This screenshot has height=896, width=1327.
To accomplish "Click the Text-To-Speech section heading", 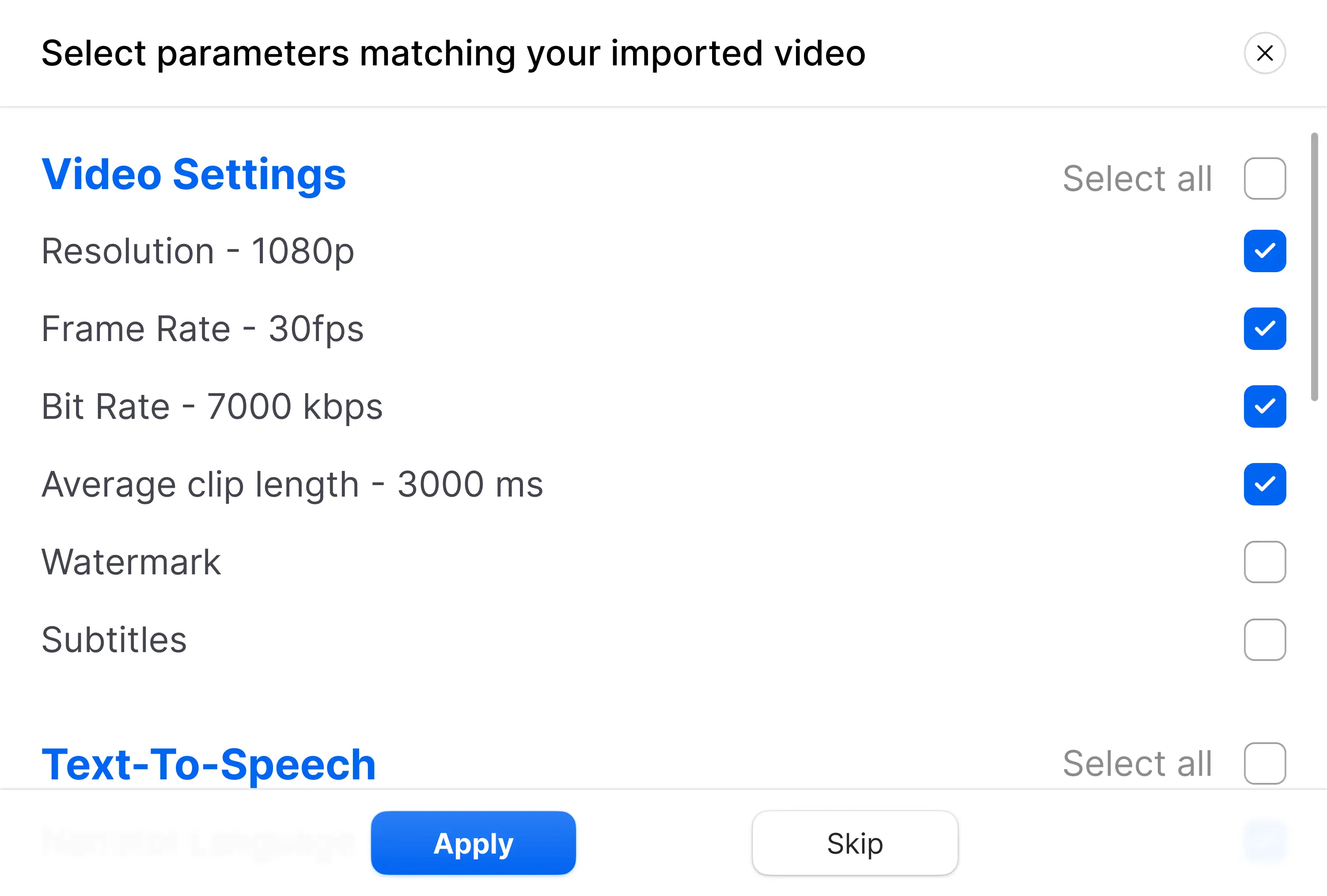I will click(209, 764).
